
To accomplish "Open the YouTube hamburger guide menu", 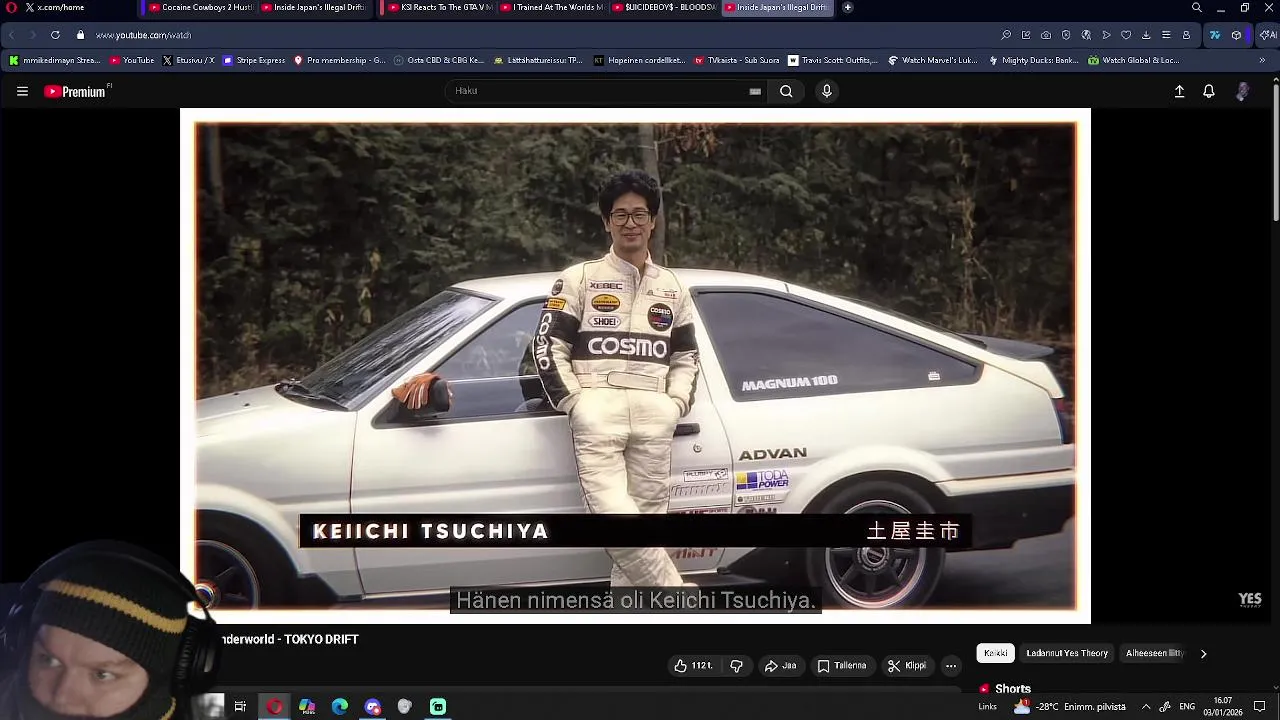I will pyautogui.click(x=22, y=91).
